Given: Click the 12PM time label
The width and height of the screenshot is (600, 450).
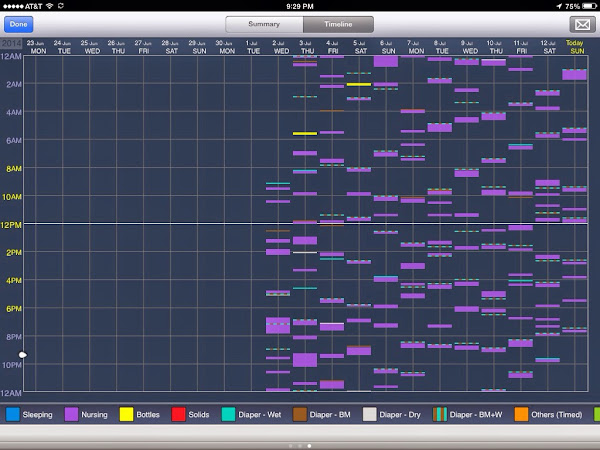Looking at the screenshot, I should (11, 225).
